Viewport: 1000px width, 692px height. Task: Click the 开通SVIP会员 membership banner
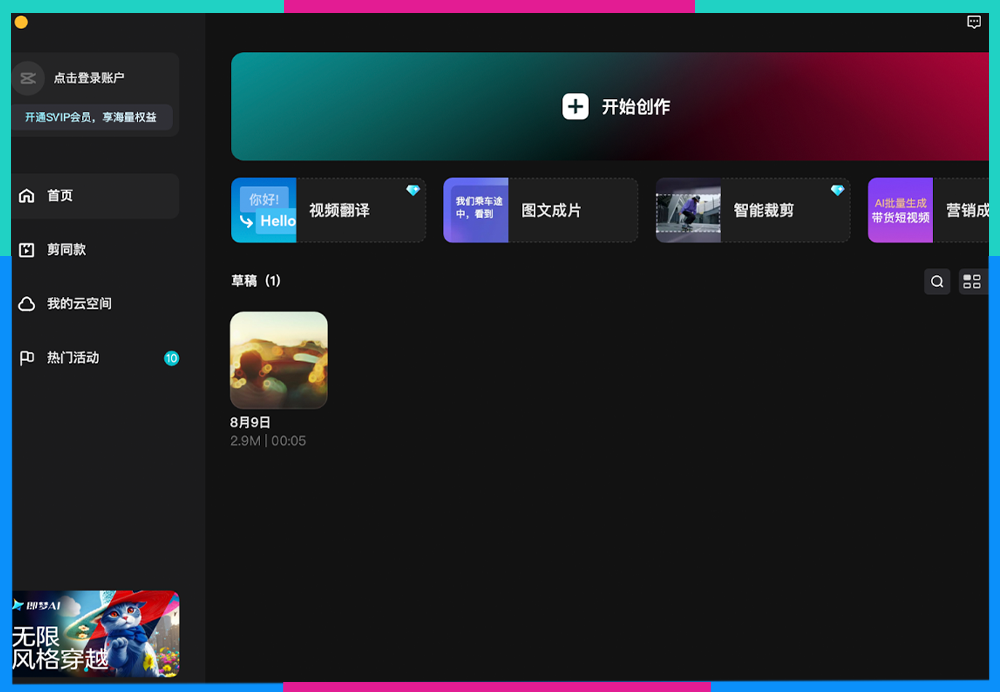tap(91, 117)
